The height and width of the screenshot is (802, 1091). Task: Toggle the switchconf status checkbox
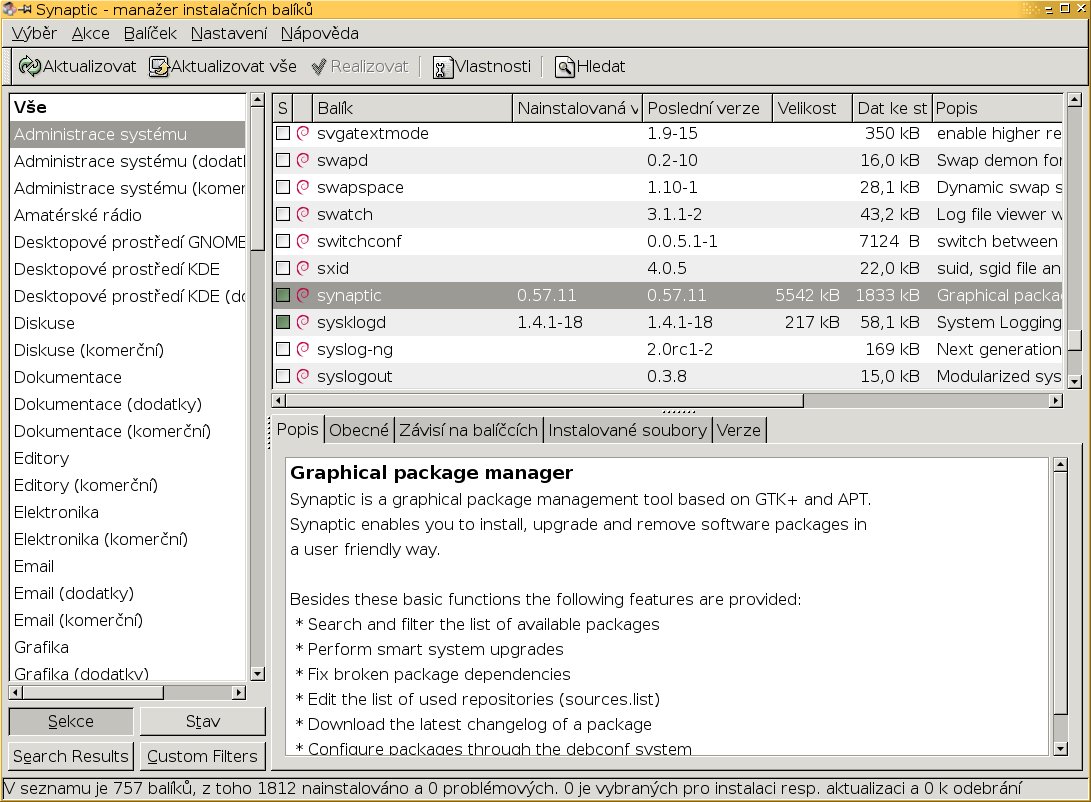[282, 241]
